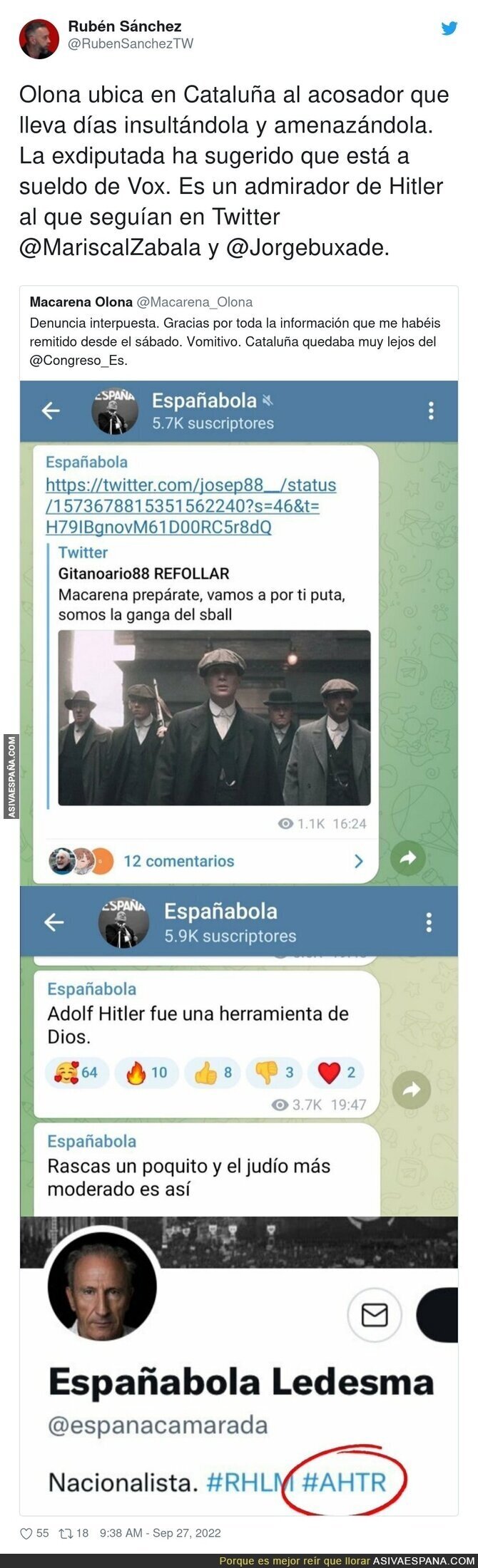
Task: Click forward arrow beside 12 comentarios post
Action: point(408,859)
